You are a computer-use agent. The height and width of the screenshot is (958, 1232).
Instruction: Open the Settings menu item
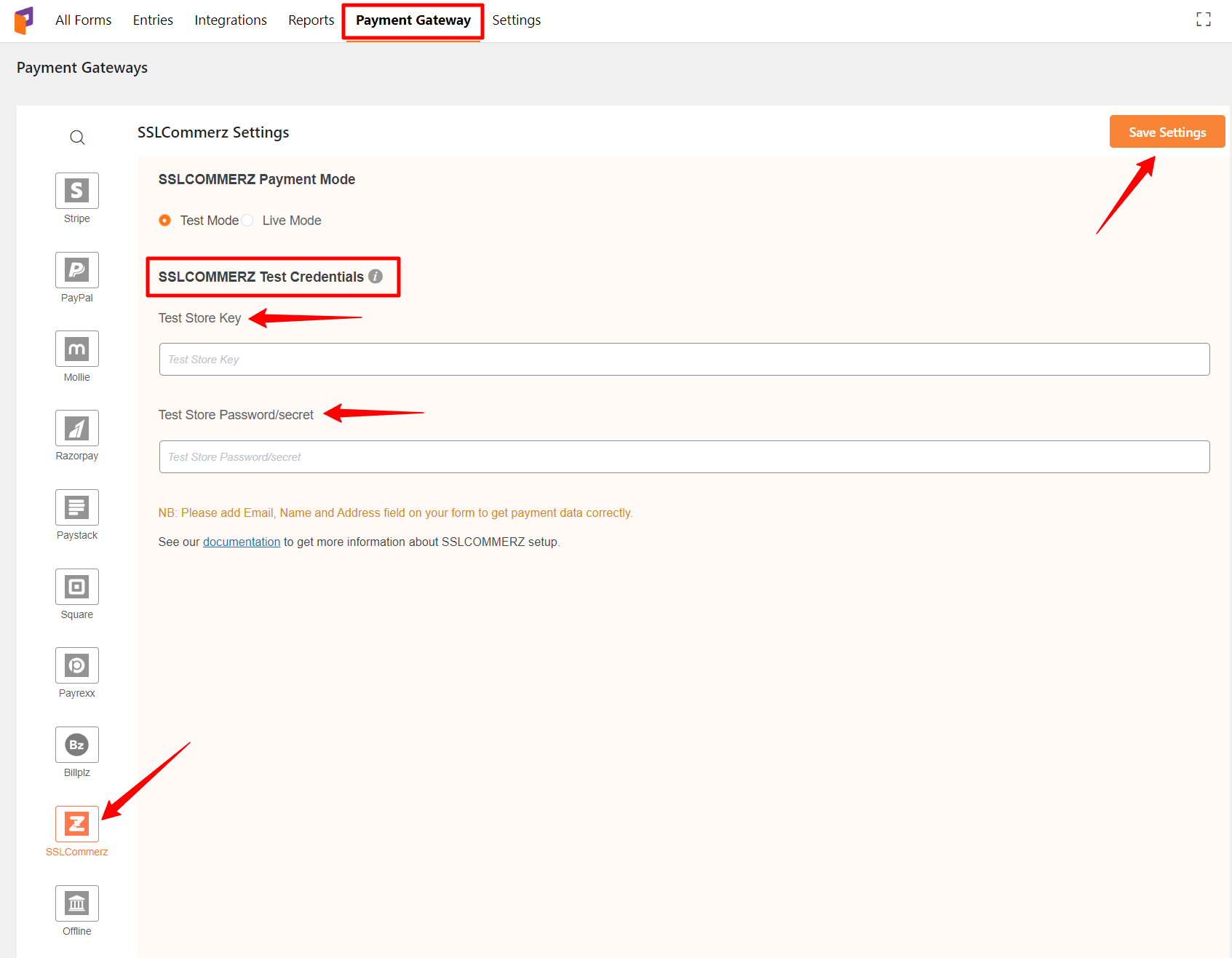pyautogui.click(x=517, y=20)
